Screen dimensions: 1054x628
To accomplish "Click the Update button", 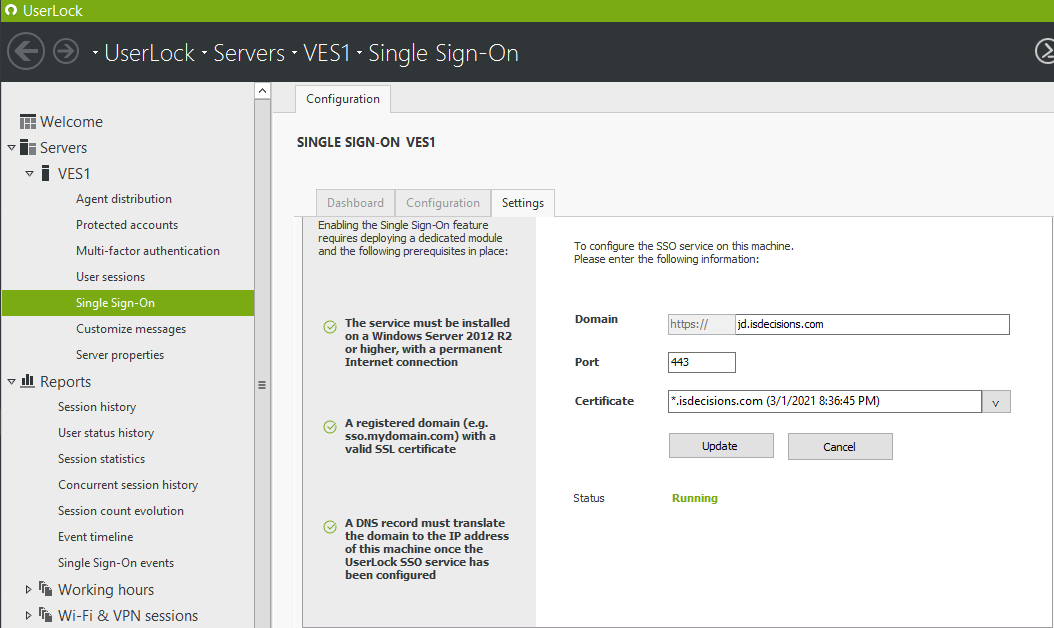I will [721, 446].
